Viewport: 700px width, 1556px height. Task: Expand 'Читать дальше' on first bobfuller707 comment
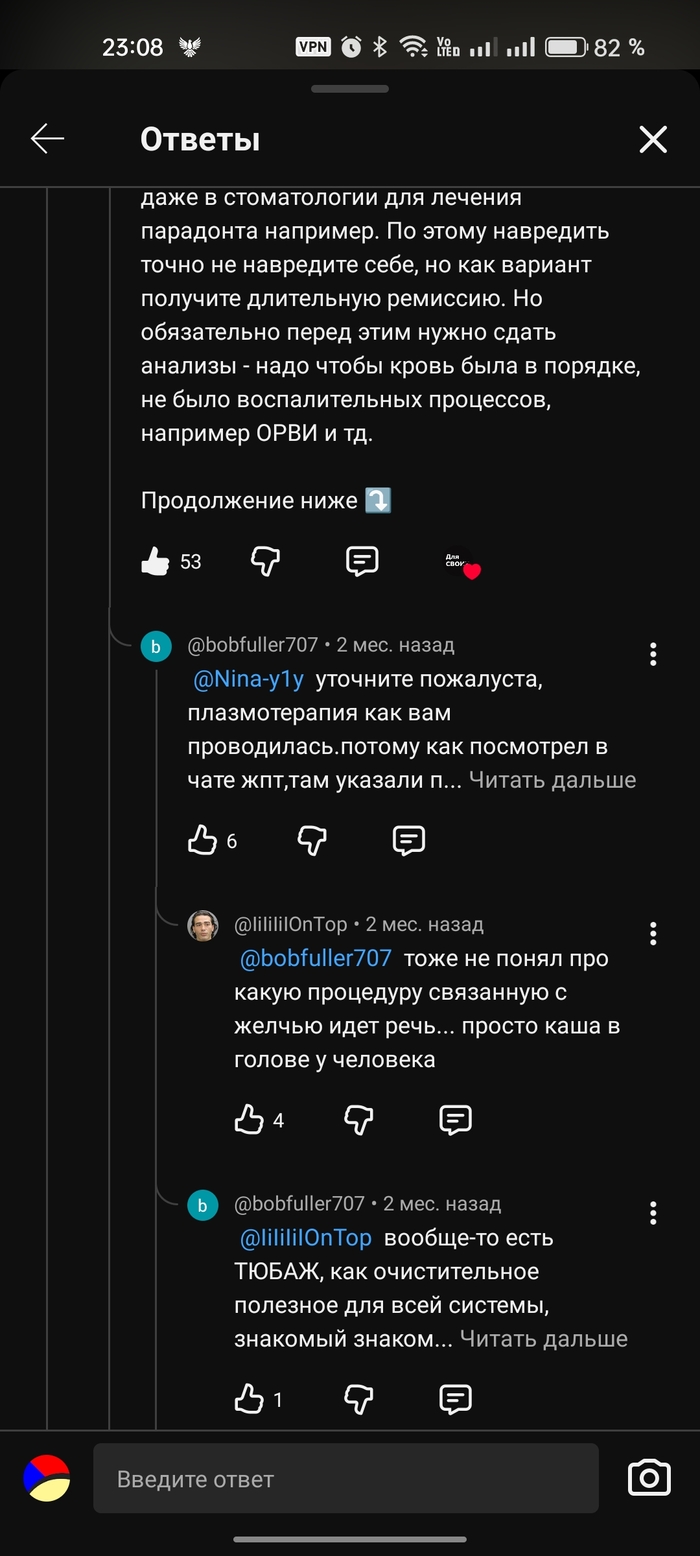tap(552, 780)
